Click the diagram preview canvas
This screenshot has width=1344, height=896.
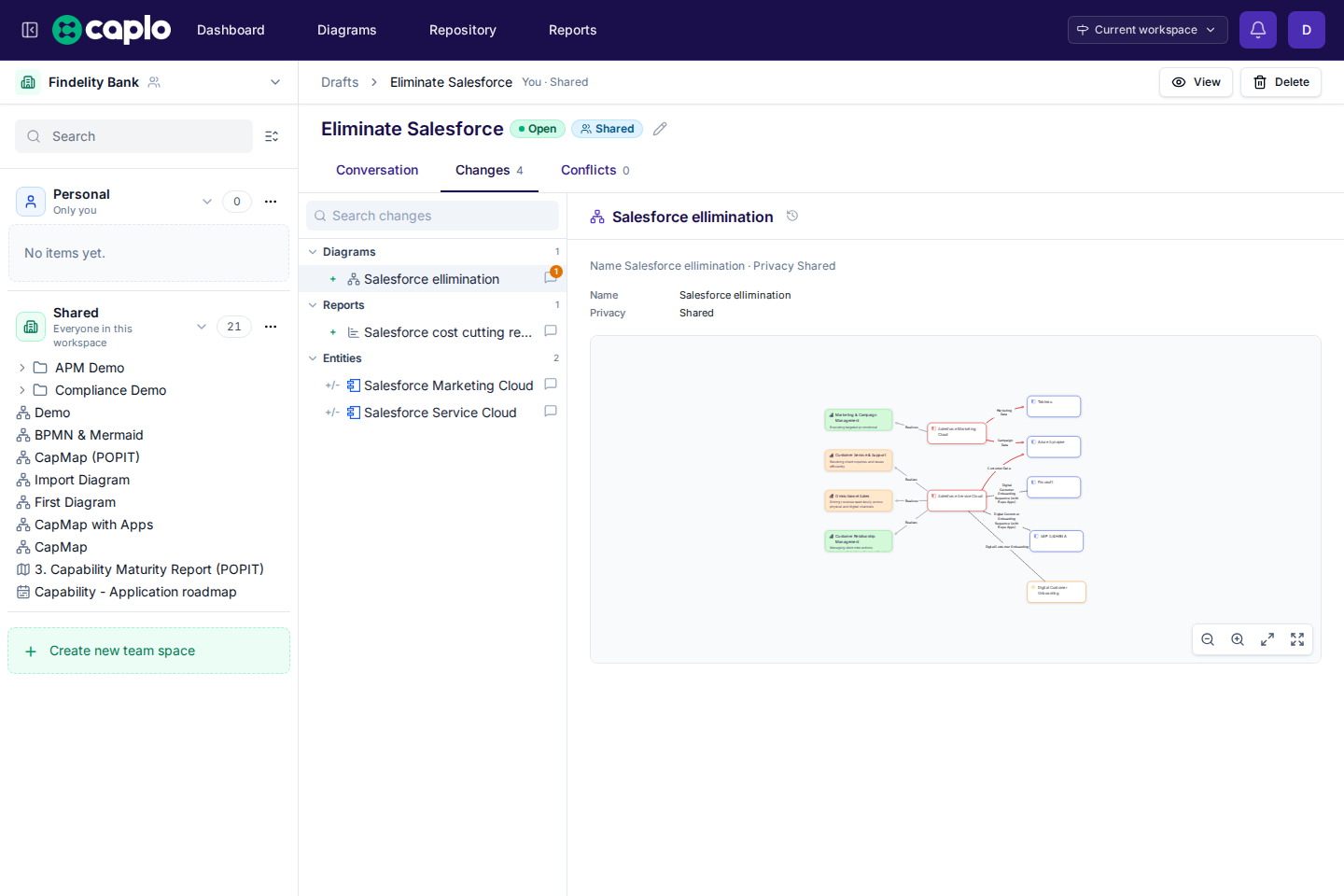[x=955, y=499]
